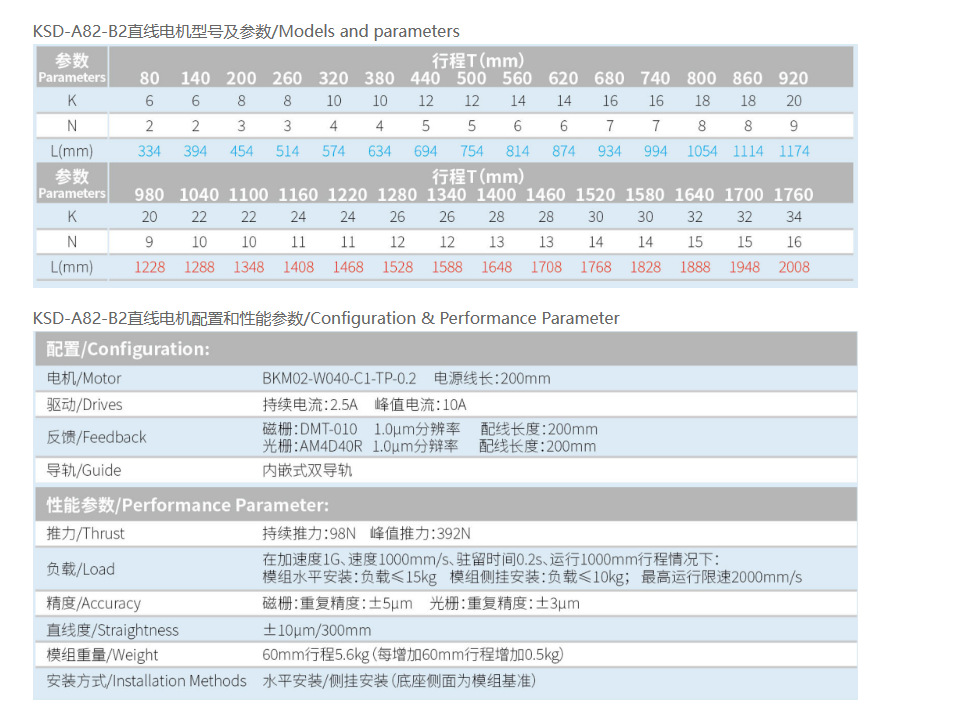The image size is (974, 713).
Task: Click the N value '9' under stroke 920
Action: pos(794,126)
